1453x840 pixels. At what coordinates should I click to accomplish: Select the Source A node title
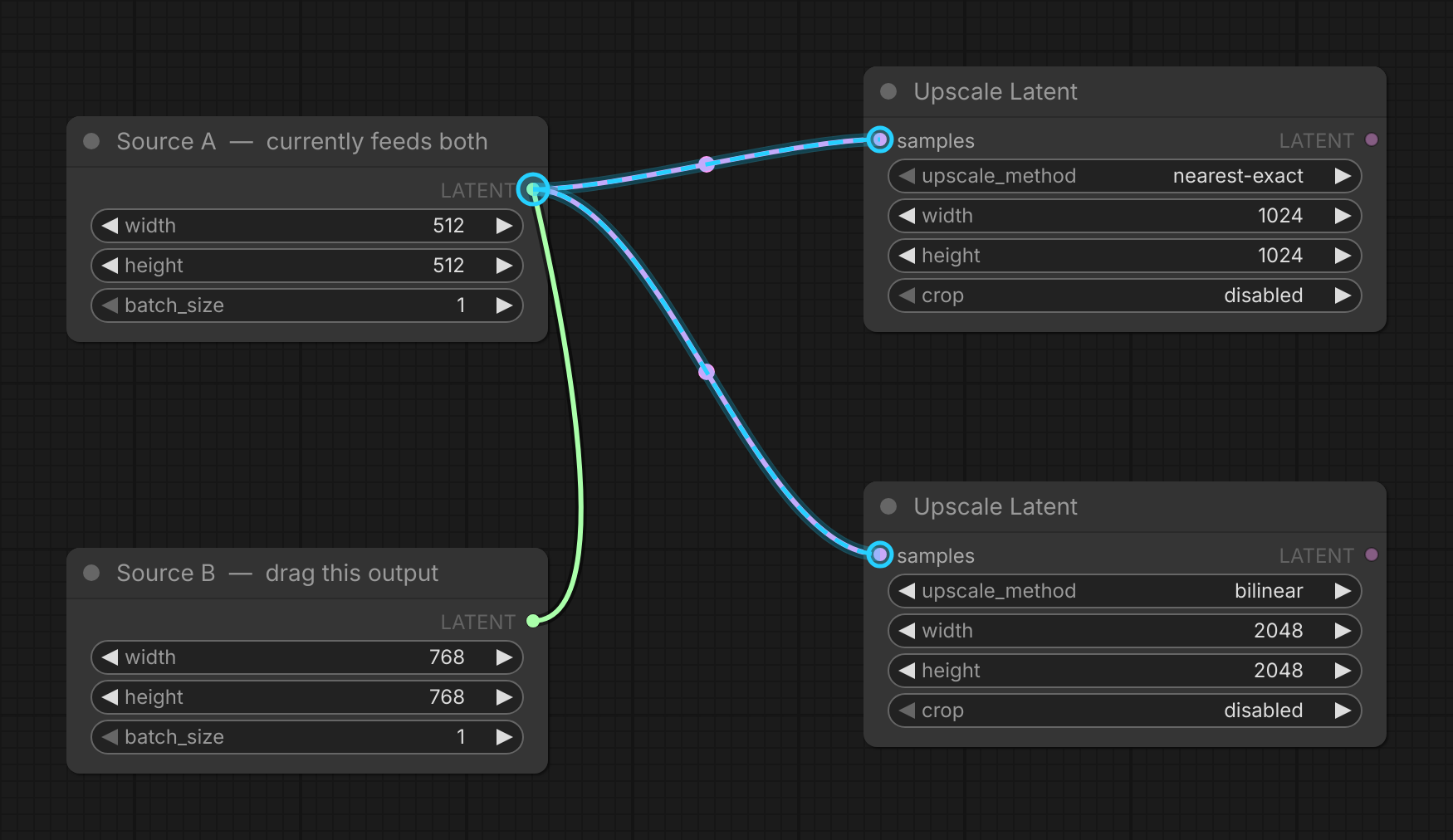[302, 141]
